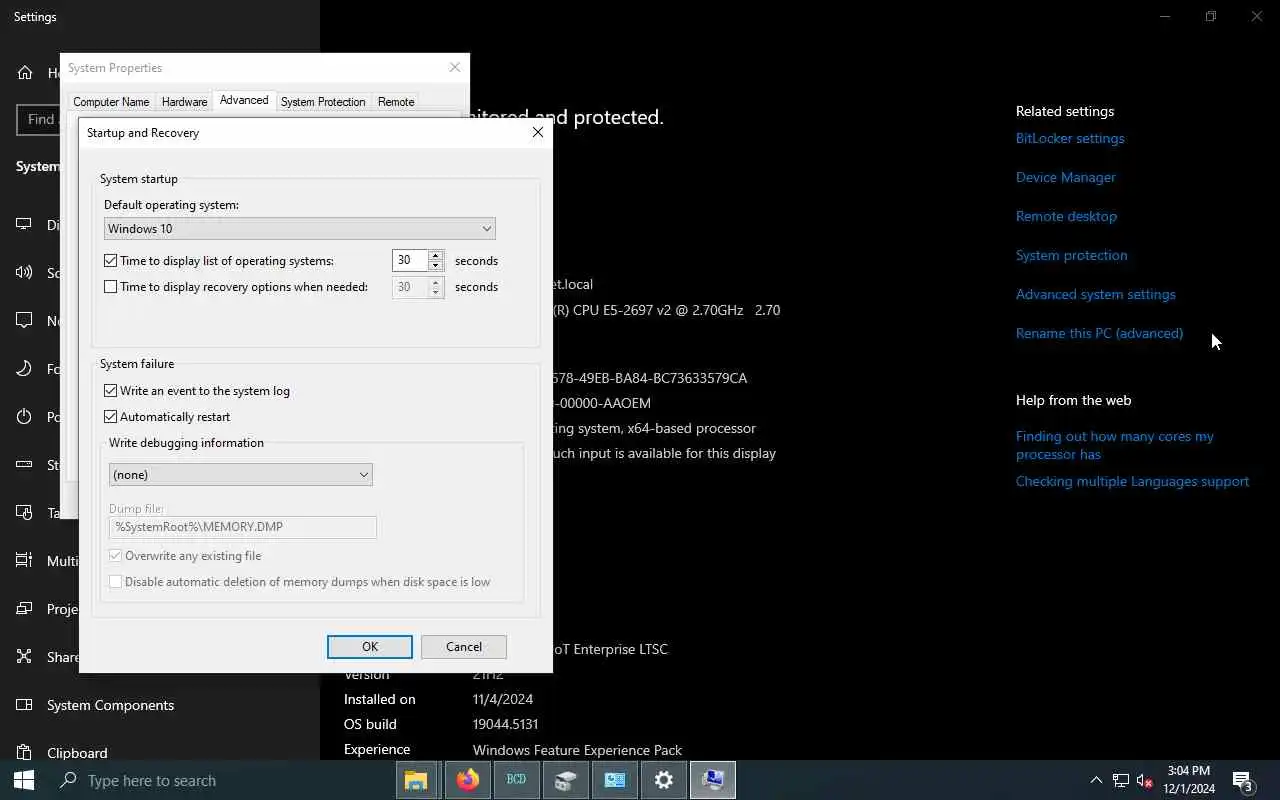Click the System Components sidebar icon
This screenshot has width=1280, height=800.
pyautogui.click(x=25, y=705)
